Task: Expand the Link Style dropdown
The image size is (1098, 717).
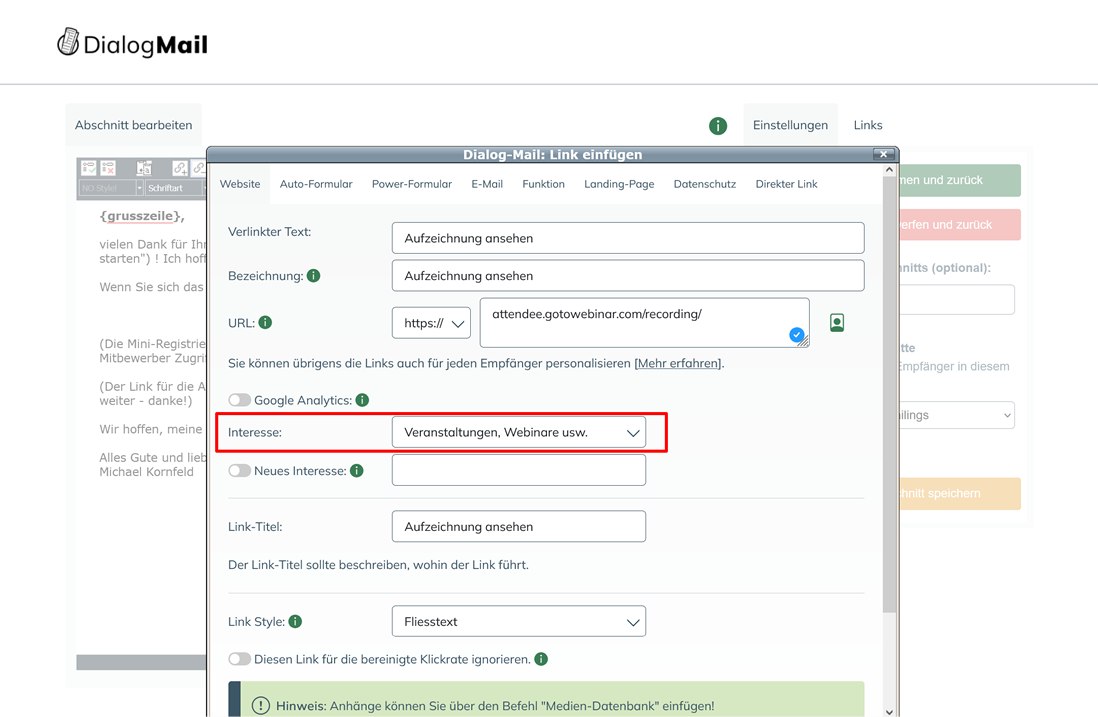Action: [518, 622]
